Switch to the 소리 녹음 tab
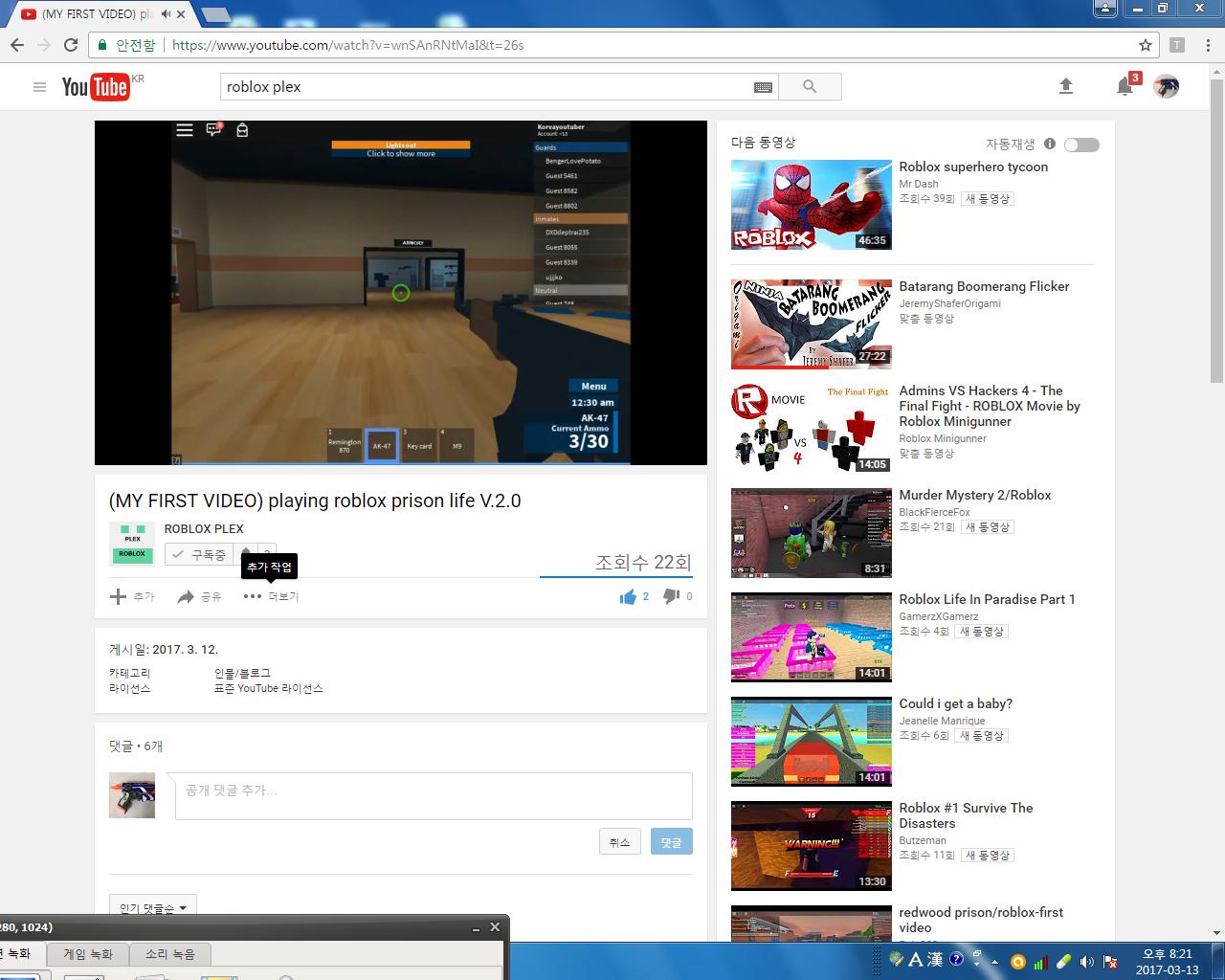1225x980 pixels. 170,954
